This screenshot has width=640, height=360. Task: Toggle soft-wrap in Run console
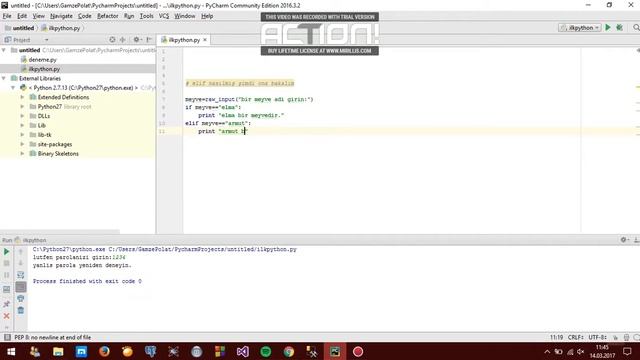click(x=21, y=275)
